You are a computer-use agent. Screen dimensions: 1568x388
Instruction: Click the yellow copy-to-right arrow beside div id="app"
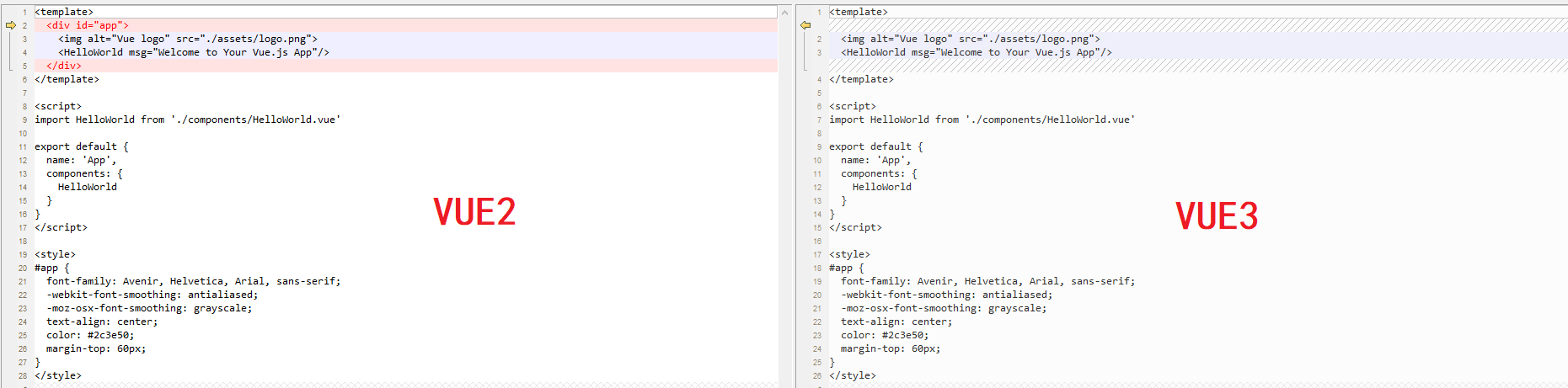pos(11,25)
